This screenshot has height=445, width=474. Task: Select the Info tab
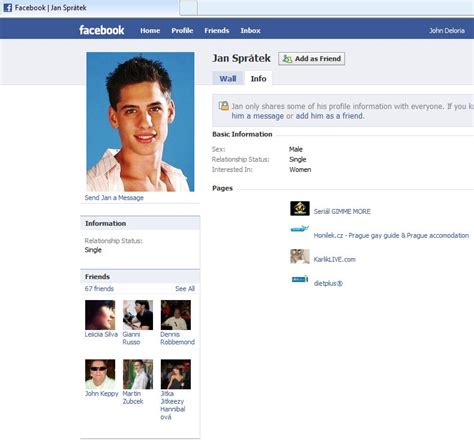[258, 79]
